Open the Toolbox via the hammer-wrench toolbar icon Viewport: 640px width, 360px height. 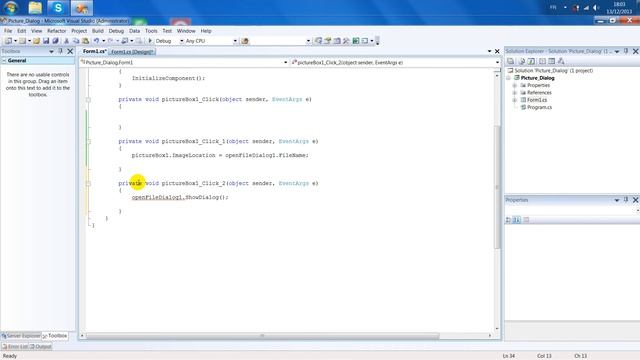[x=347, y=41]
